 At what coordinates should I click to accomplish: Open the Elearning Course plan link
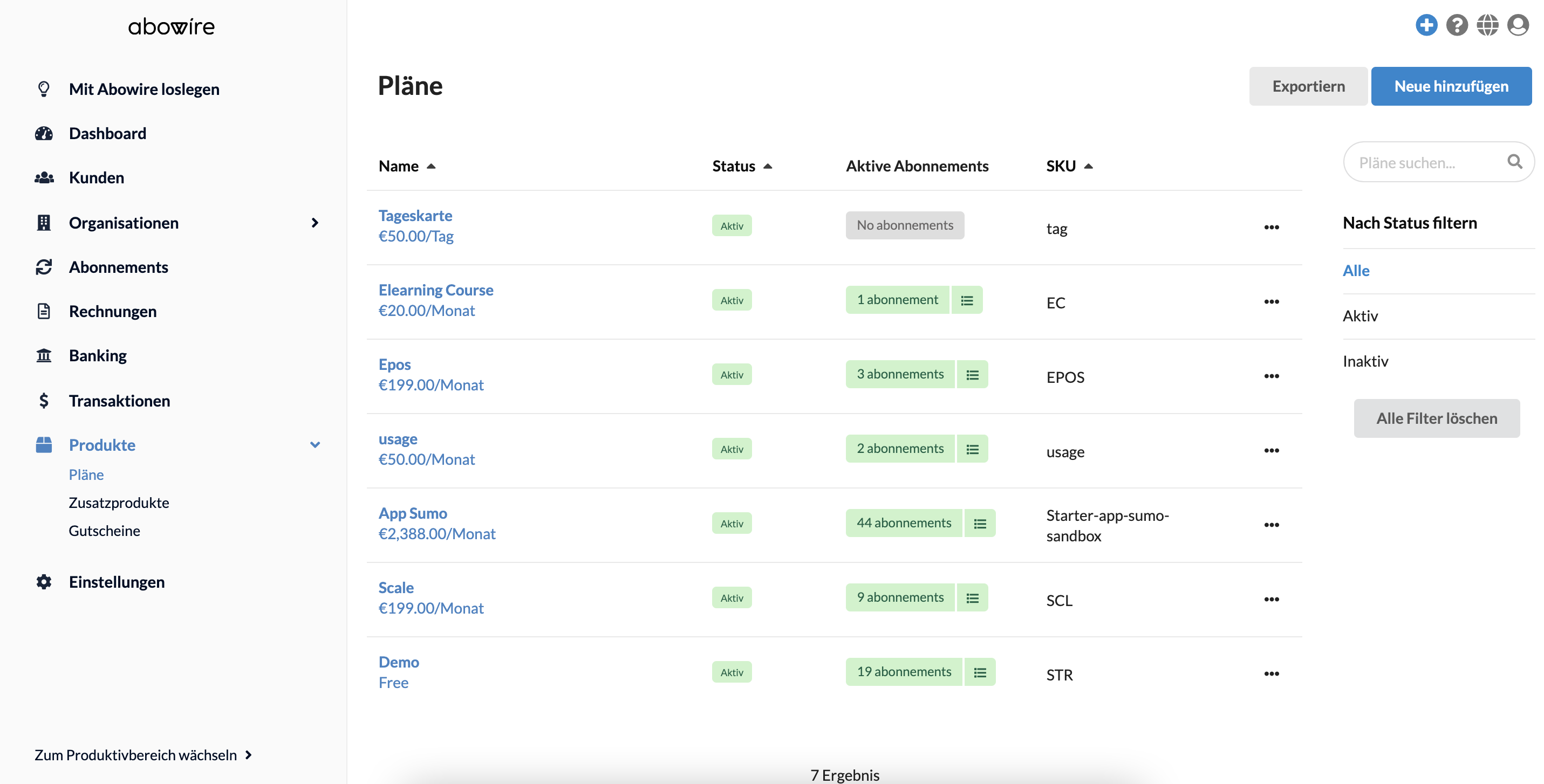pyautogui.click(x=436, y=290)
